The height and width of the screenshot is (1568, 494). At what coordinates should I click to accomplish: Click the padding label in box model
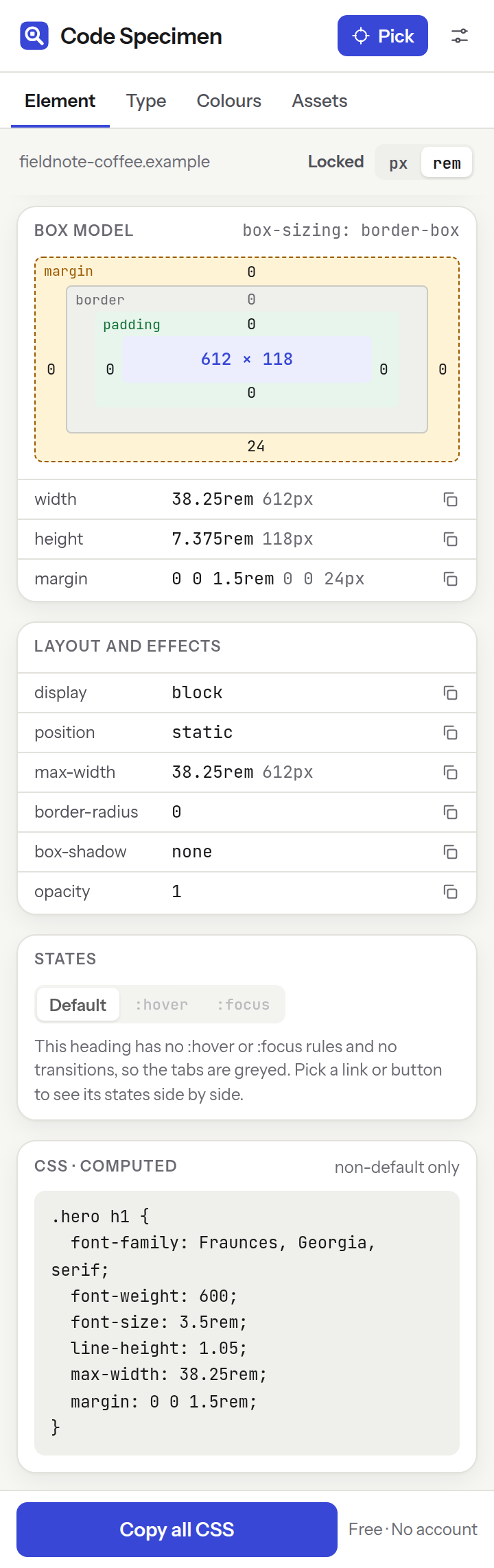click(x=132, y=324)
